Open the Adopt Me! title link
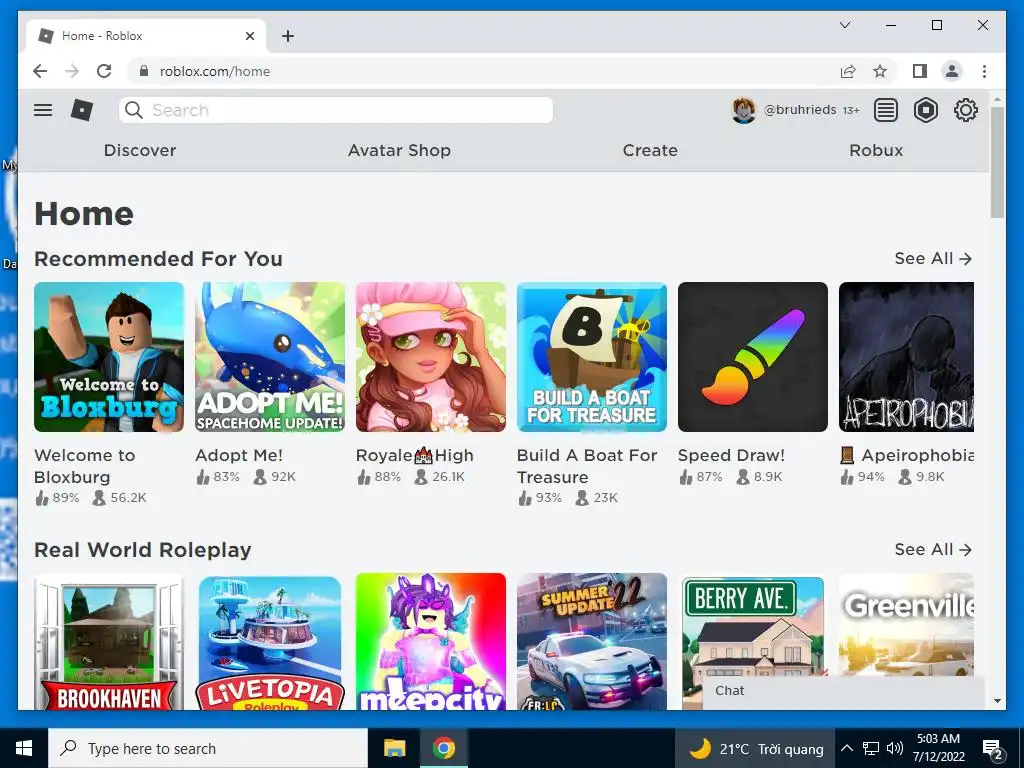This screenshot has height=768, width=1024. (239, 455)
